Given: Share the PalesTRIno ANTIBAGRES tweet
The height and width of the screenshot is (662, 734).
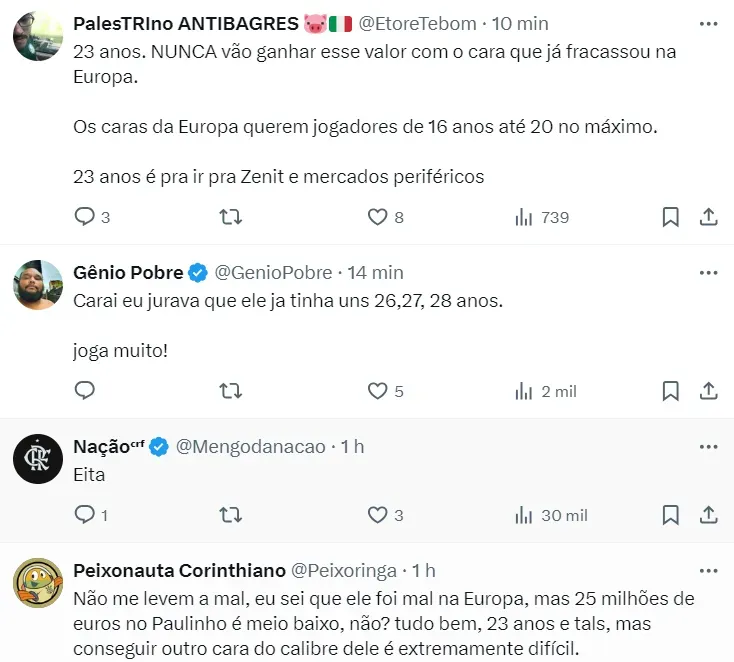Looking at the screenshot, I should point(707,217).
